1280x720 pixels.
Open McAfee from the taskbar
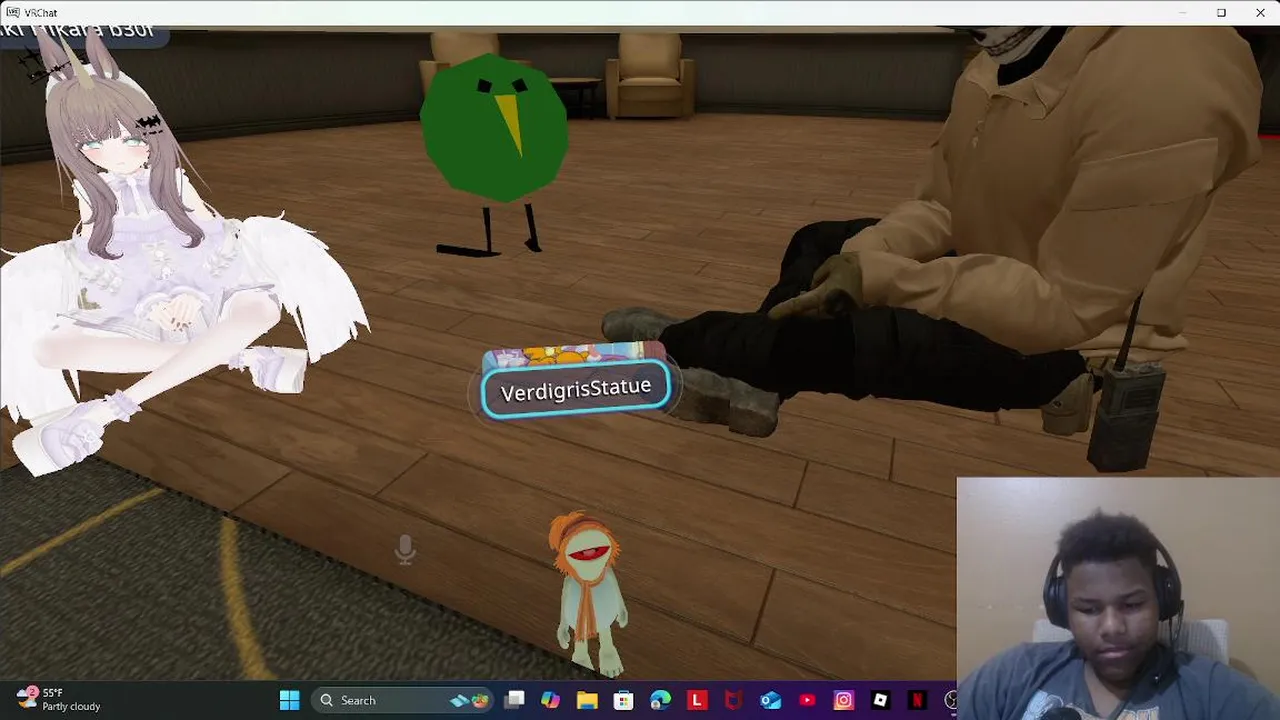(x=733, y=700)
